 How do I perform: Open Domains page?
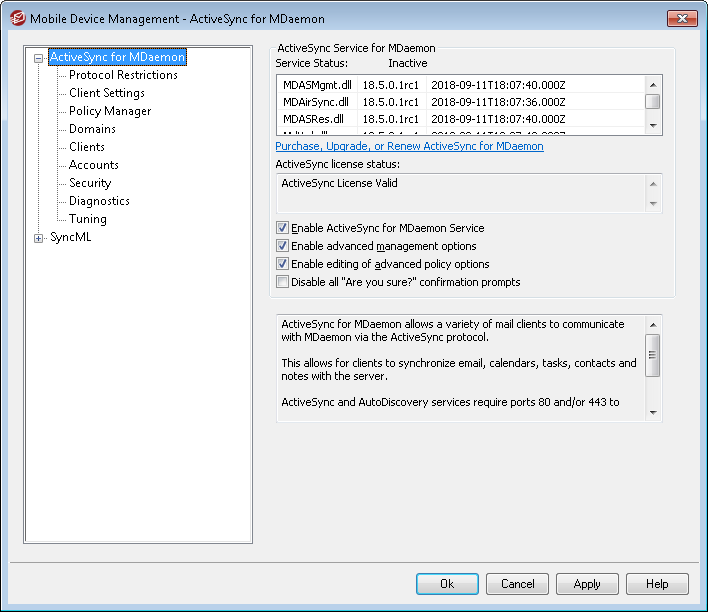93,129
